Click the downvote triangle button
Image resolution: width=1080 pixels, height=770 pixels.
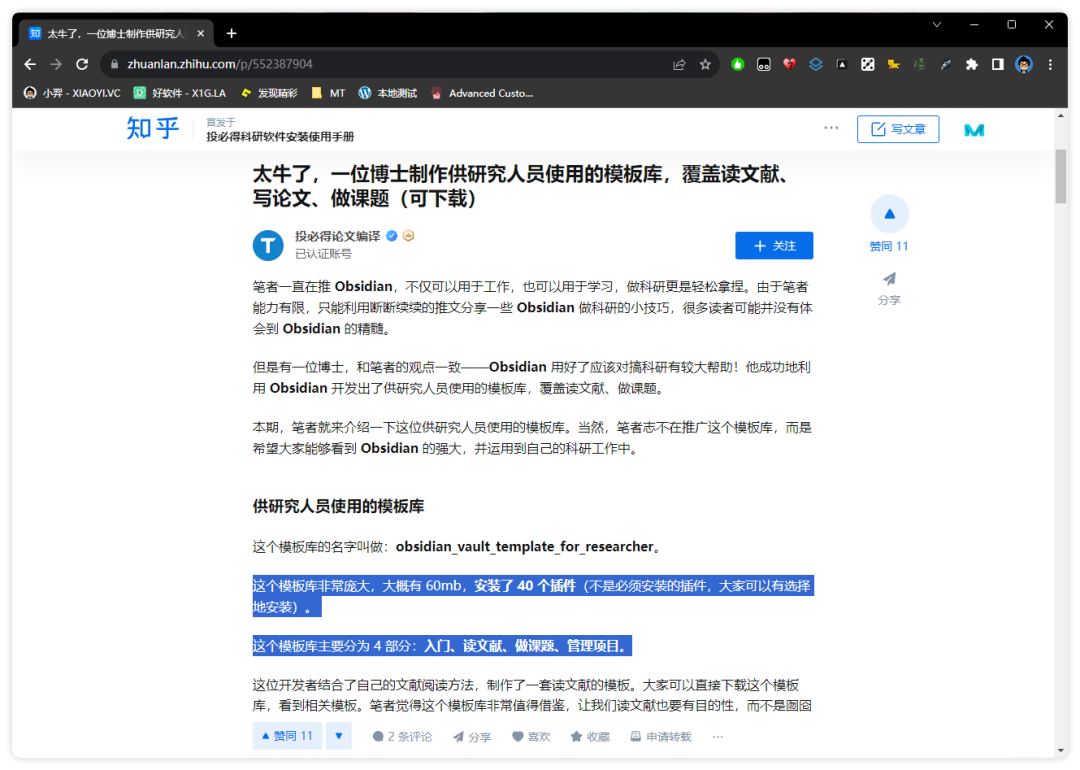pyautogui.click(x=339, y=736)
